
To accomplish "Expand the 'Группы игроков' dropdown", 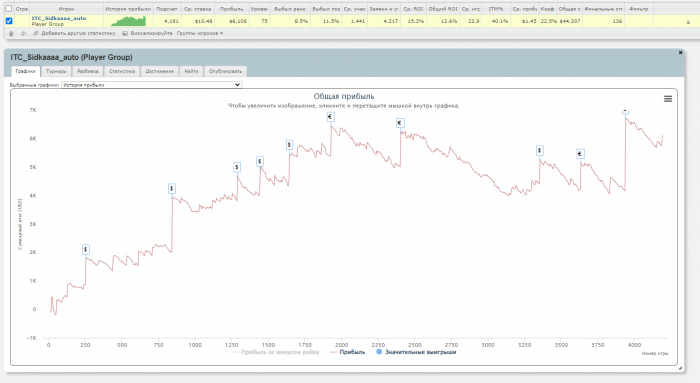I will [200, 33].
